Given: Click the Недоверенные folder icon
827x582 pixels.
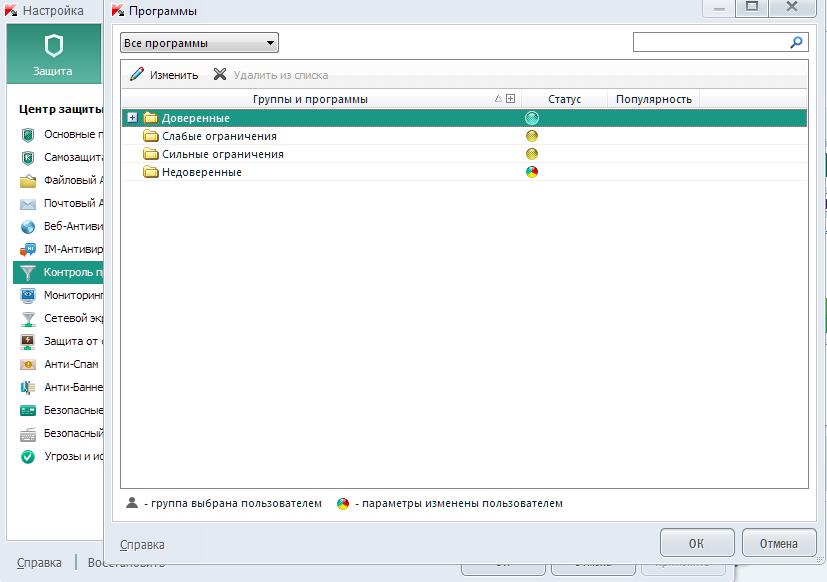Looking at the screenshot, I should click(x=151, y=172).
